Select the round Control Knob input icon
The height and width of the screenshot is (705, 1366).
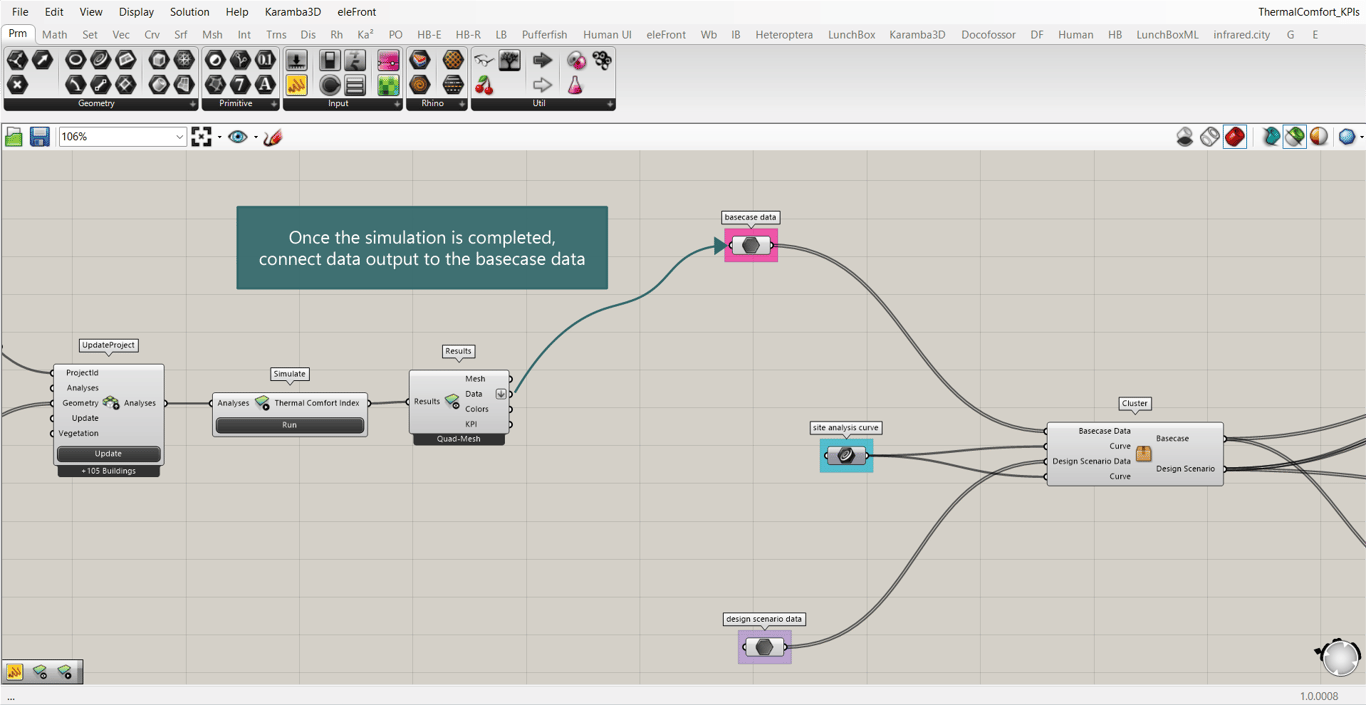click(330, 85)
